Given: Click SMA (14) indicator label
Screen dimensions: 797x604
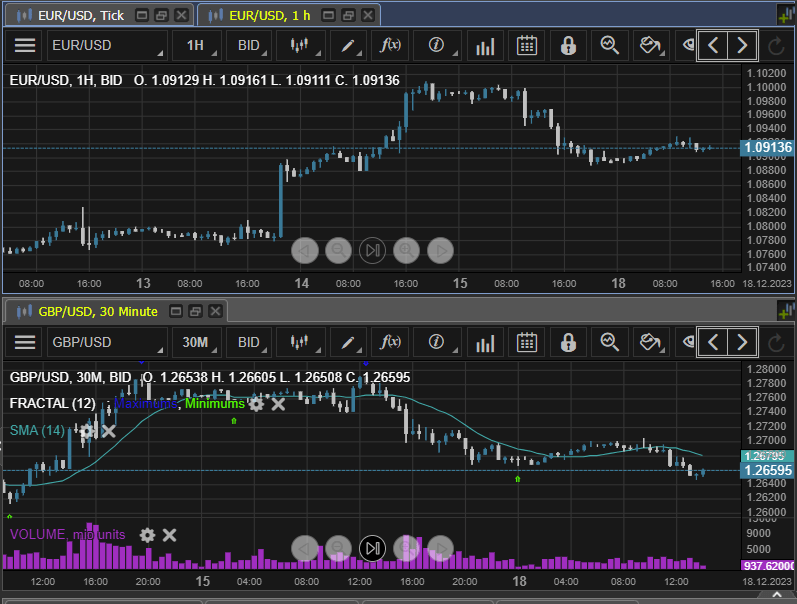Looking at the screenshot, I should pyautogui.click(x=37, y=431).
